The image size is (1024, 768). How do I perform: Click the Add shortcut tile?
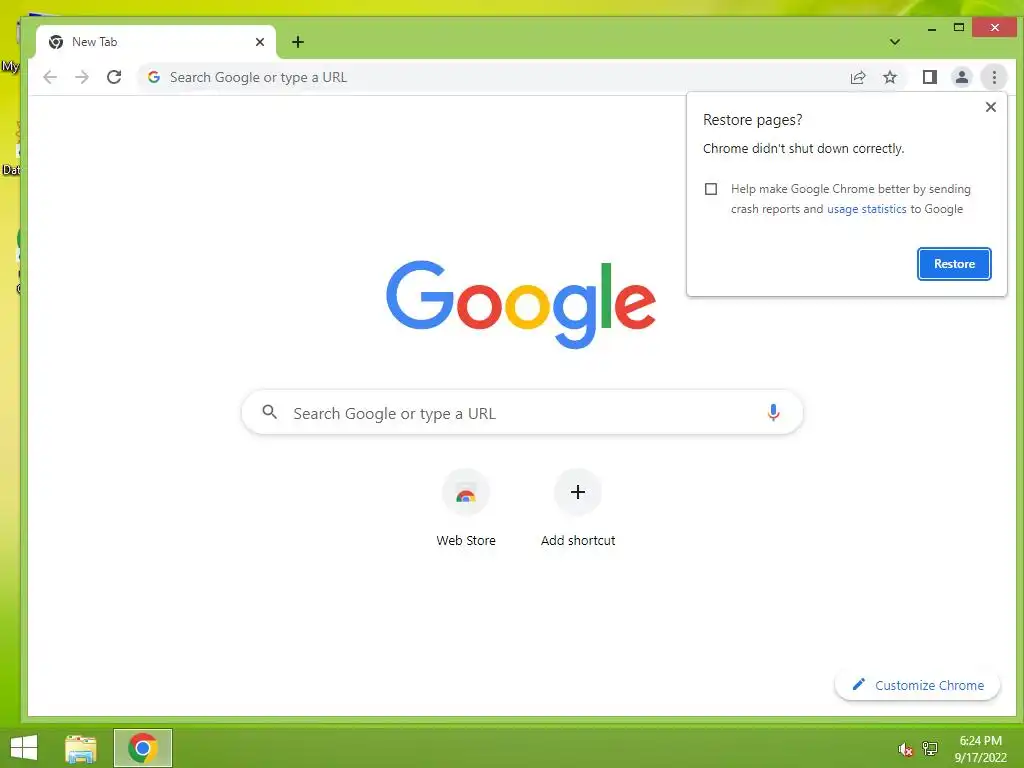578,509
